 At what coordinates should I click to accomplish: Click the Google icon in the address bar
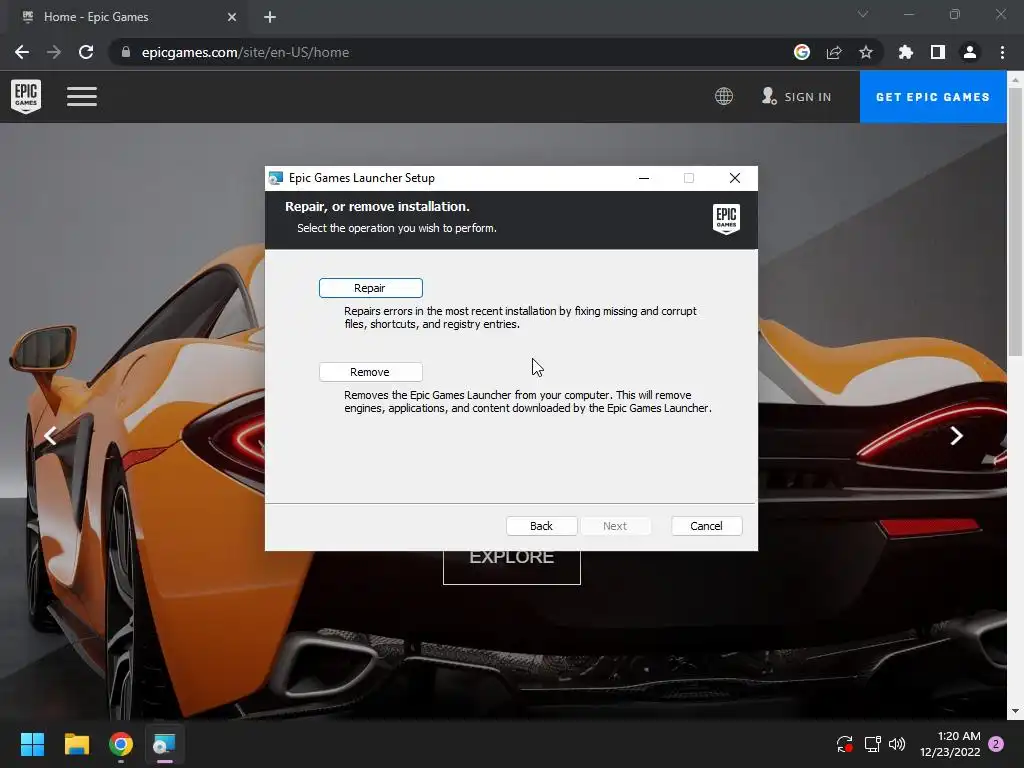(802, 52)
